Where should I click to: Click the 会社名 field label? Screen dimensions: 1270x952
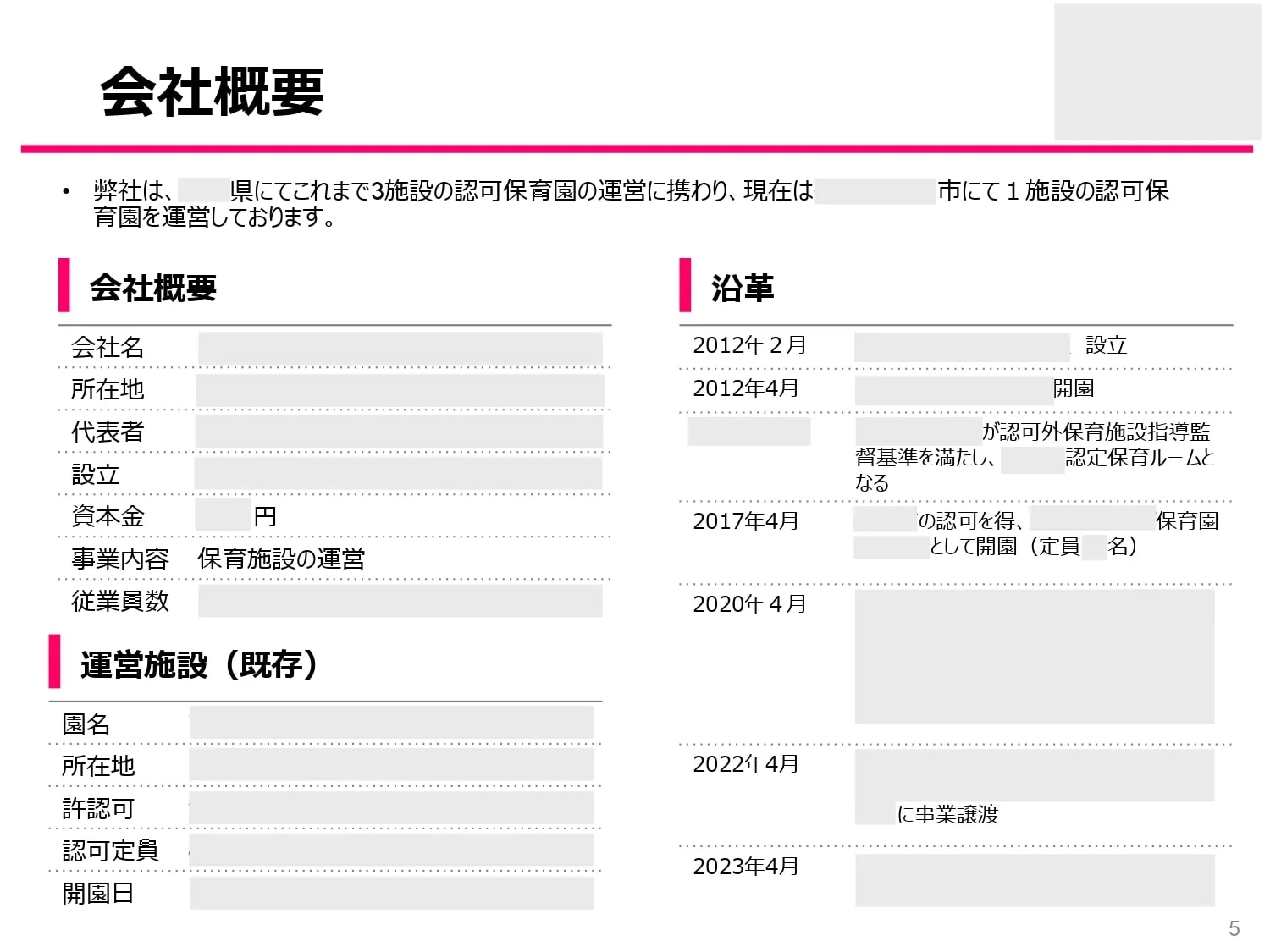coord(107,347)
